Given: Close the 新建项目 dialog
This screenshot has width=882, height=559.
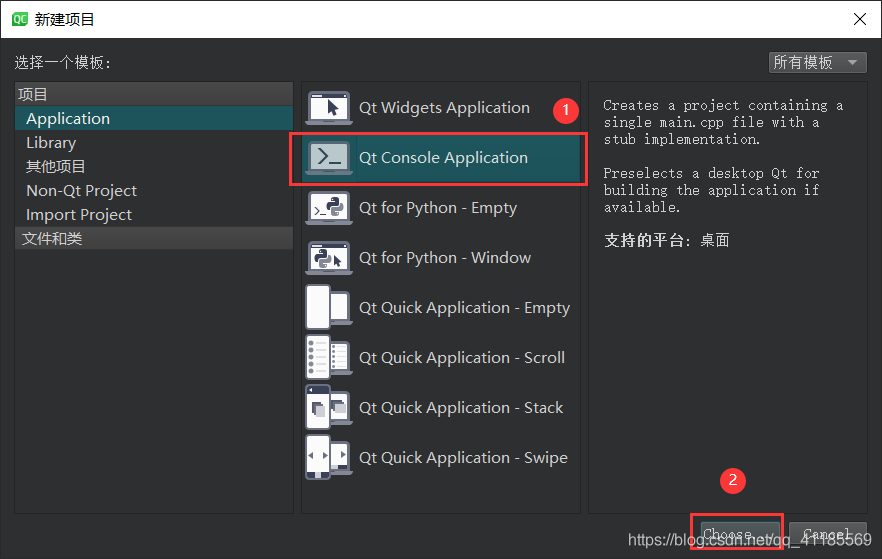Looking at the screenshot, I should (860, 19).
